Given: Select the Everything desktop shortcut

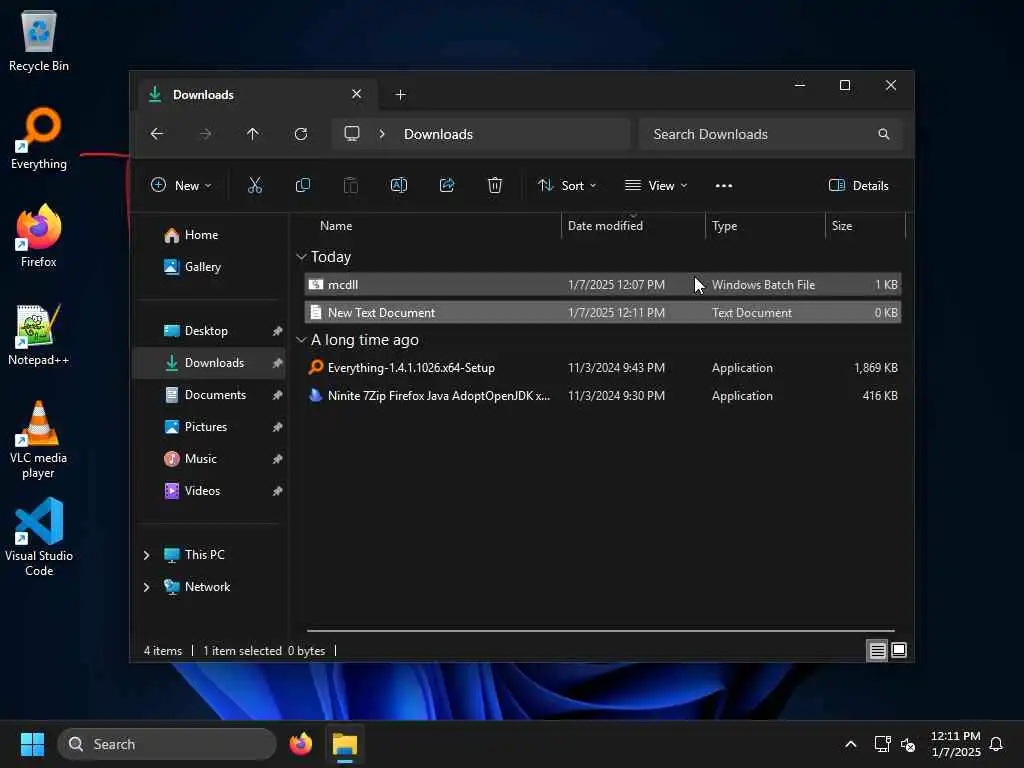Looking at the screenshot, I should [x=39, y=138].
